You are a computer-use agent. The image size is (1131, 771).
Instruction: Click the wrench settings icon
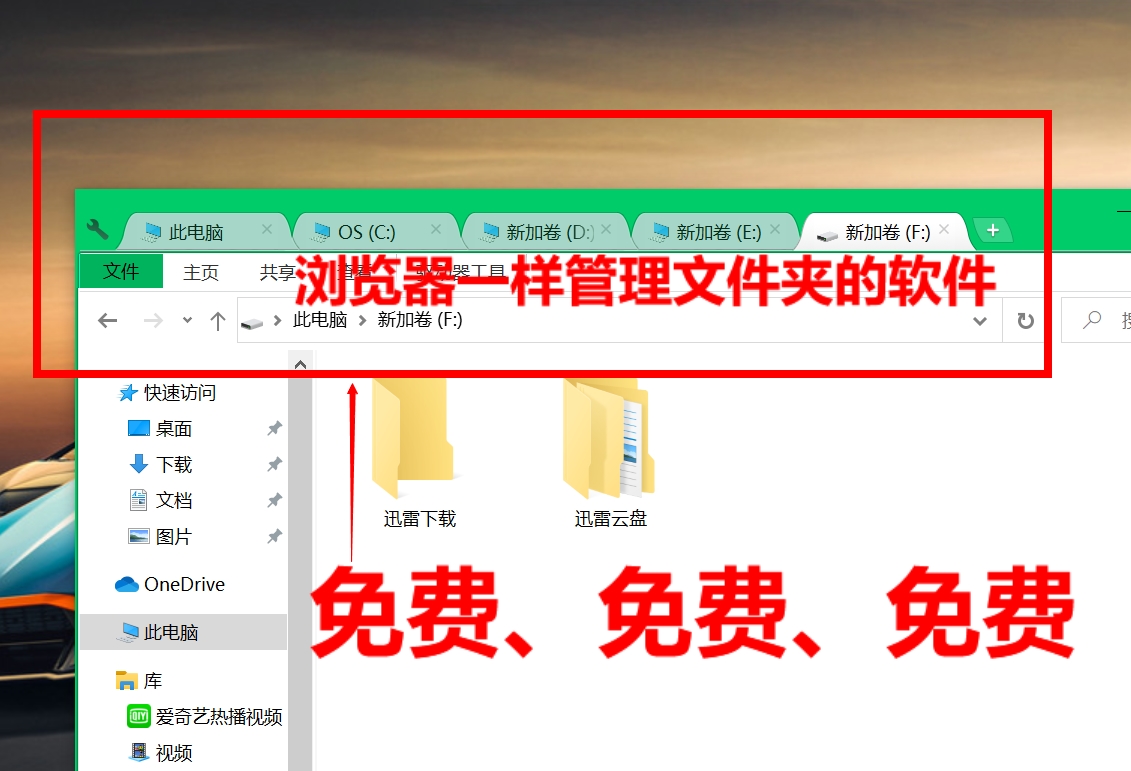[x=97, y=230]
